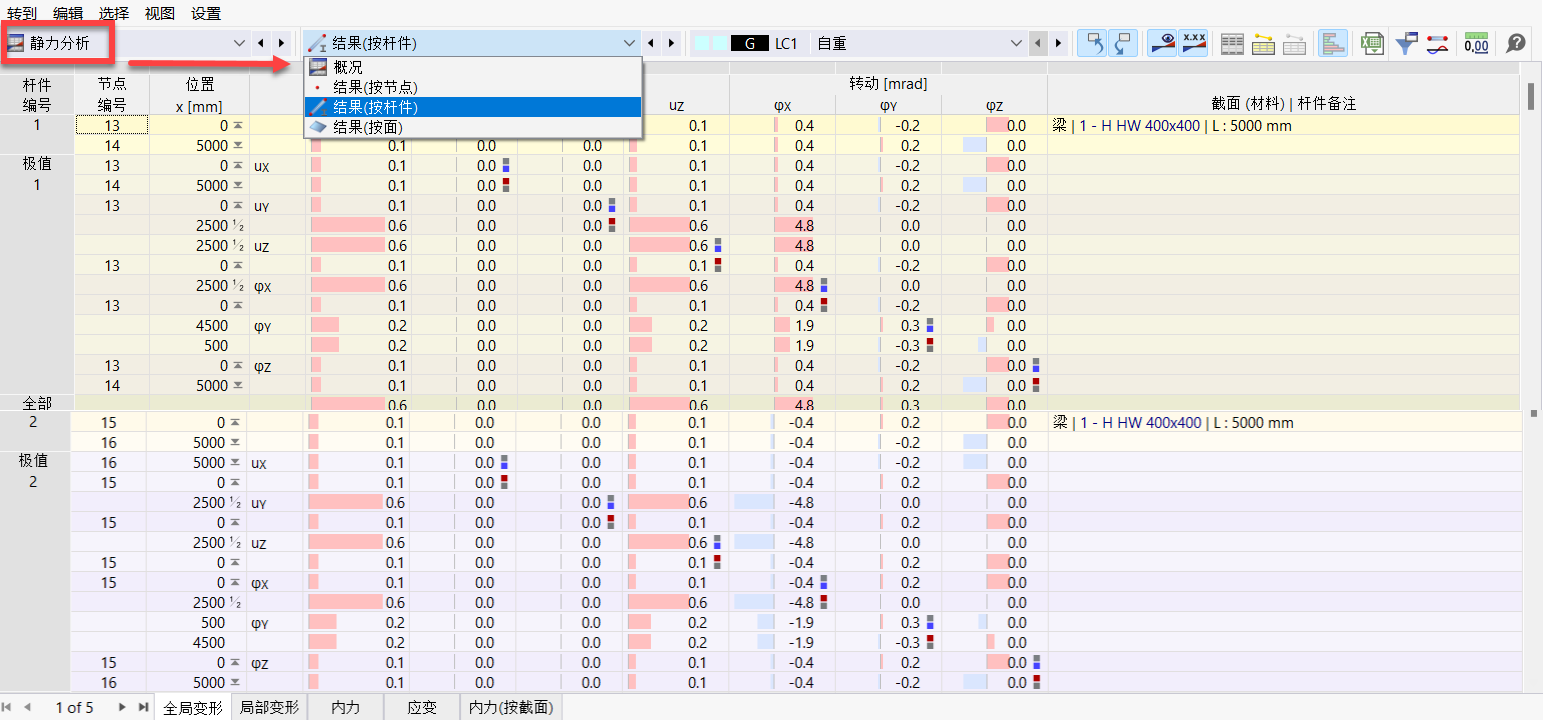Click the x.xx show result values icon
The height and width of the screenshot is (721, 1543).
click(x=1195, y=43)
